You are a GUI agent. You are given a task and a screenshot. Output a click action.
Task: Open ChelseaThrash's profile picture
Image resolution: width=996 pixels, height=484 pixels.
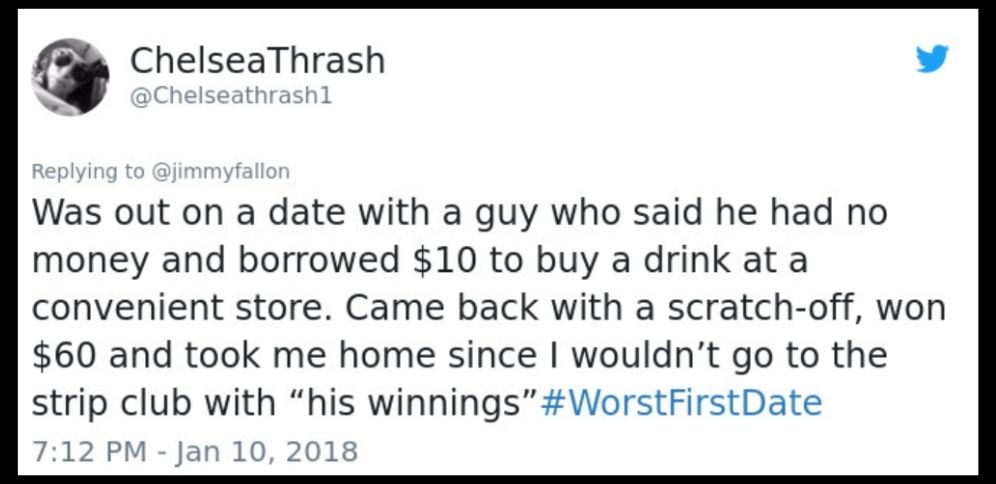pos(71,77)
